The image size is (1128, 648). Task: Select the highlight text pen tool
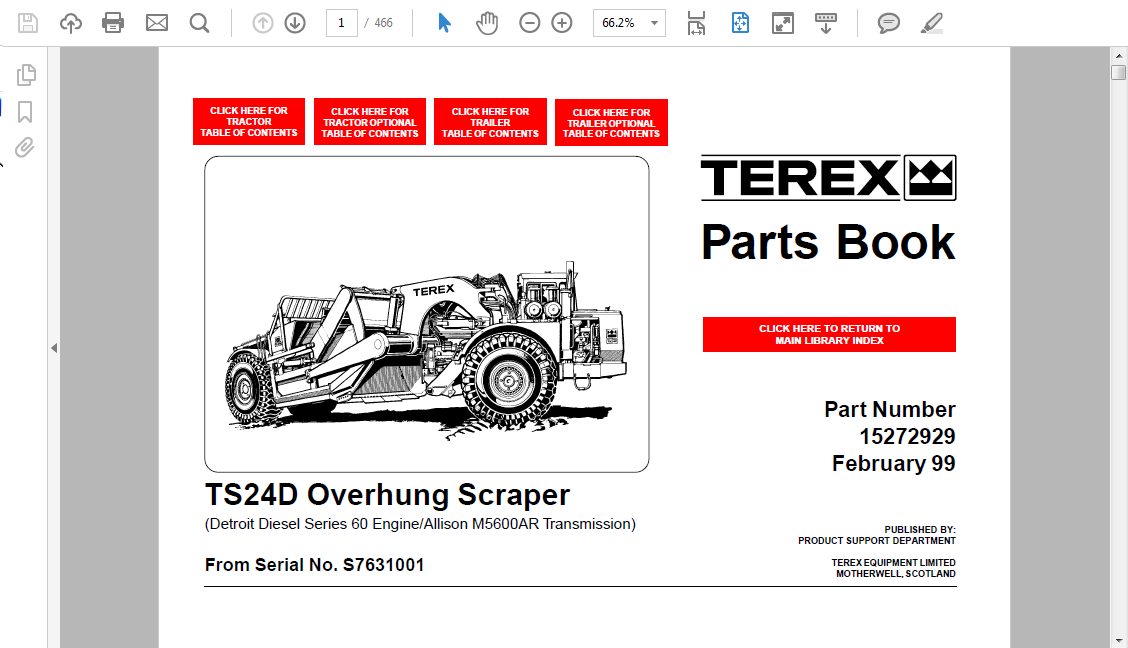tap(932, 23)
